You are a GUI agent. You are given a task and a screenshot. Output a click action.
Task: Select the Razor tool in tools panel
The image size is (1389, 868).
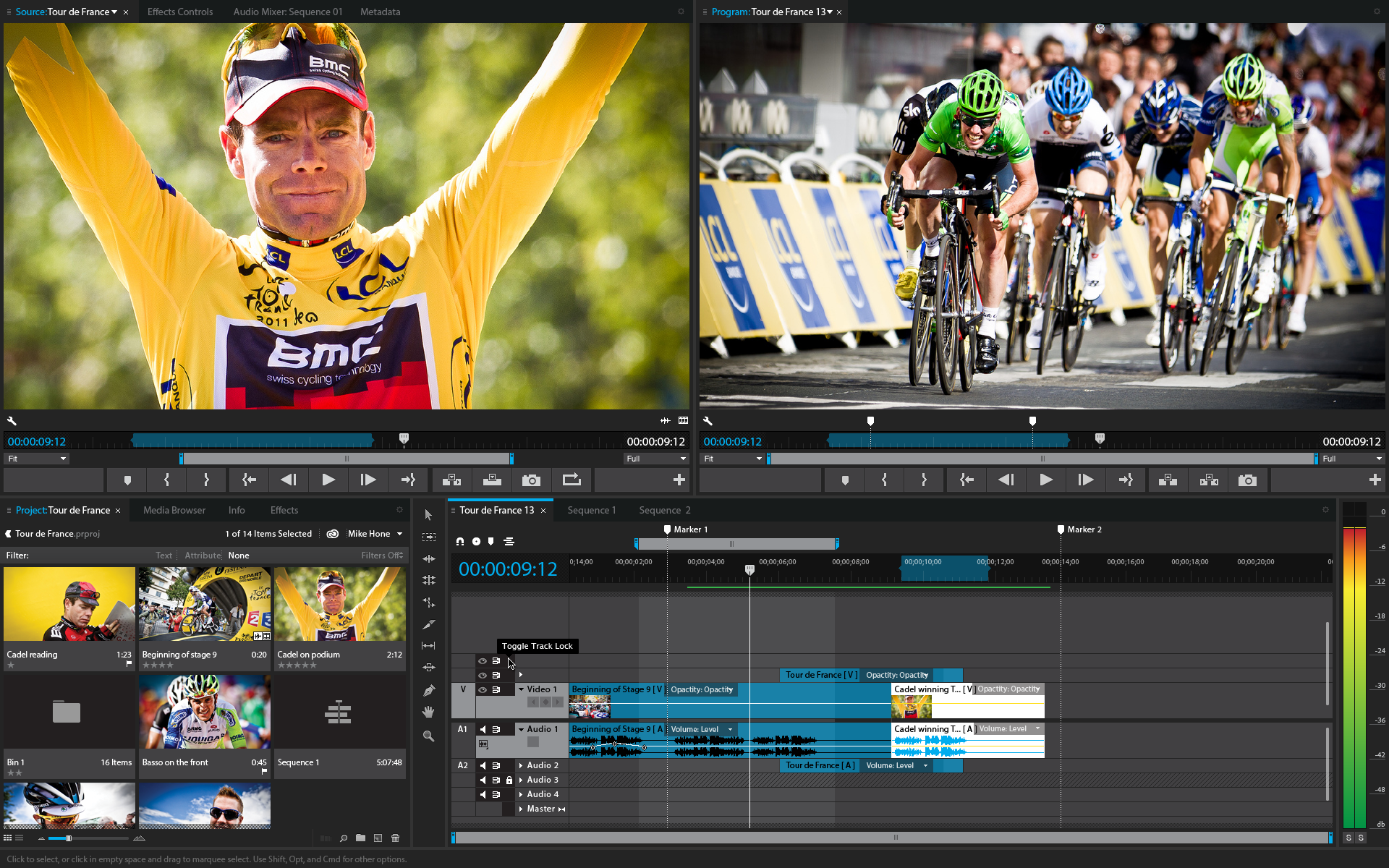(x=429, y=624)
